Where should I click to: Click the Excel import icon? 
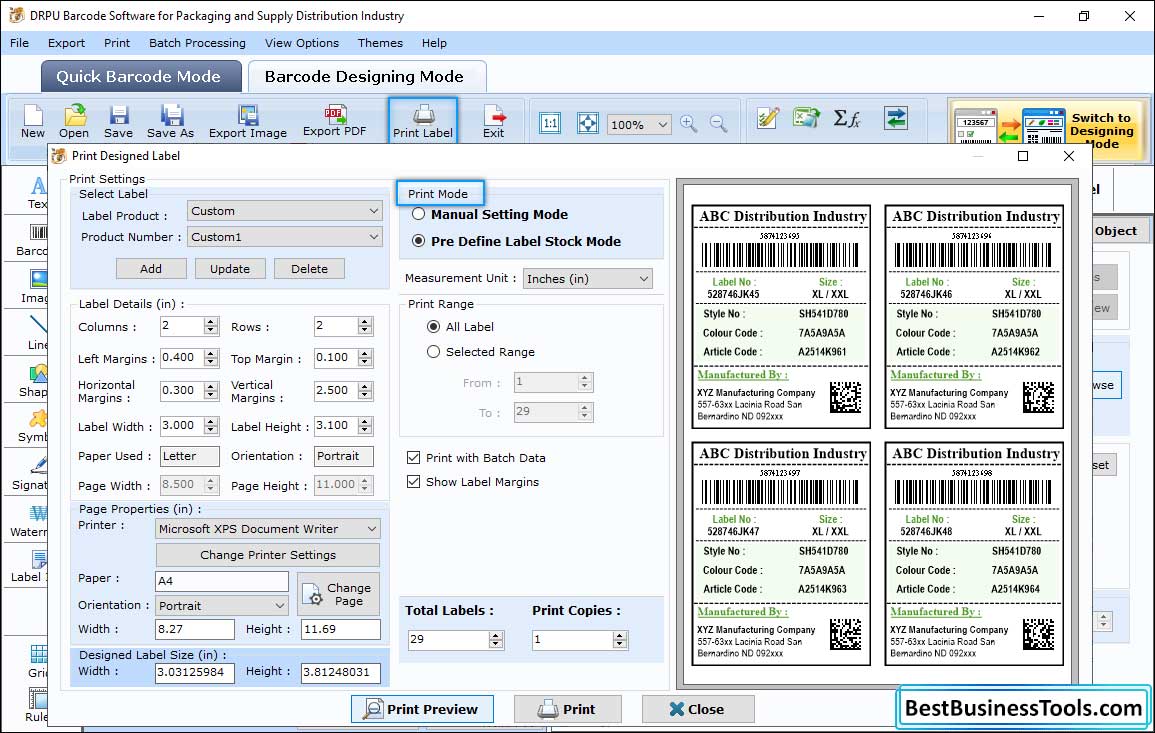pyautogui.click(x=807, y=118)
